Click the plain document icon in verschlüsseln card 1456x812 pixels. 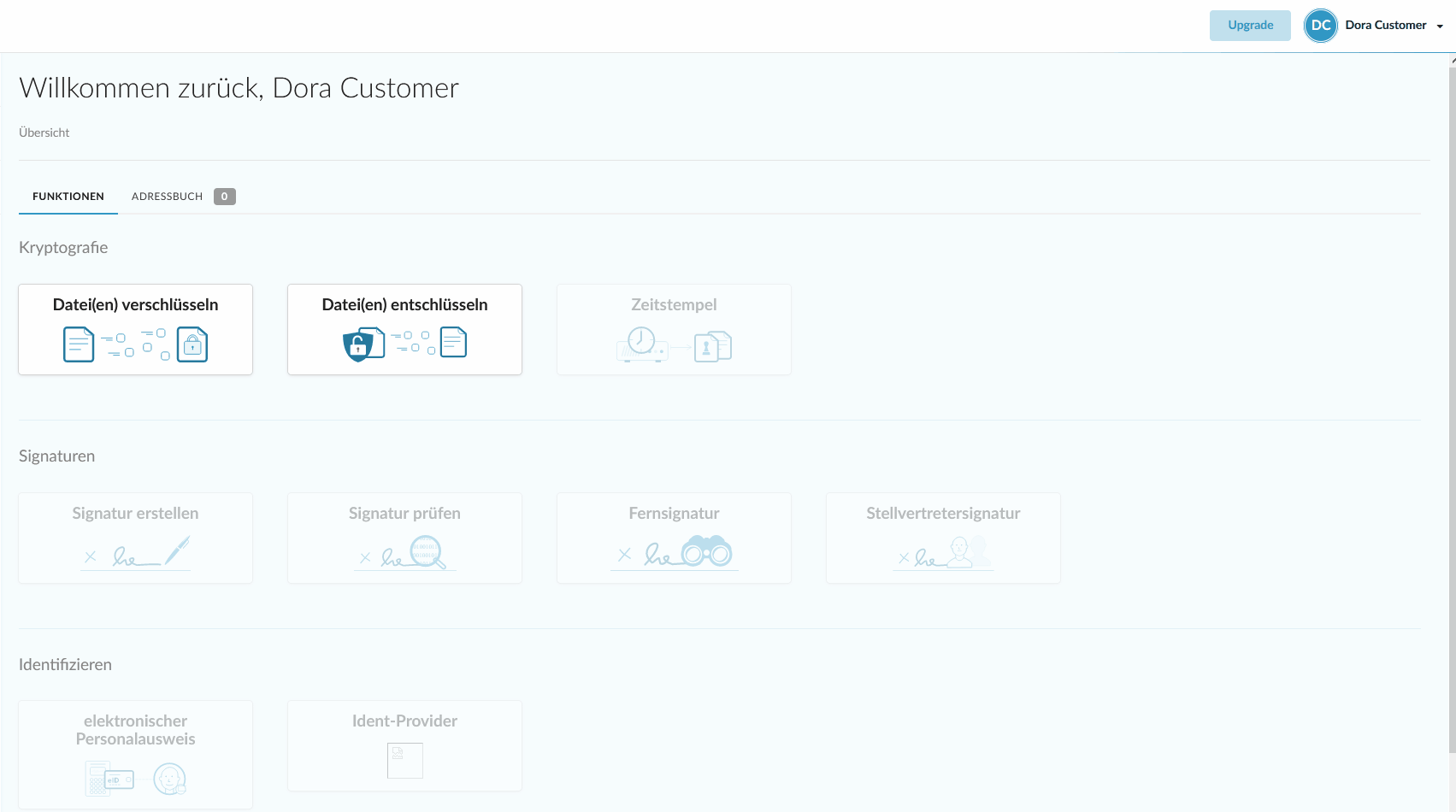pyautogui.click(x=79, y=344)
